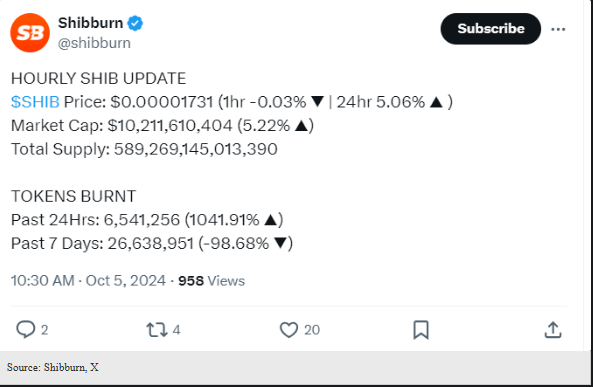Subscribe to Shibburn with the Subscribe button
This screenshot has width=593, height=387.
click(491, 29)
